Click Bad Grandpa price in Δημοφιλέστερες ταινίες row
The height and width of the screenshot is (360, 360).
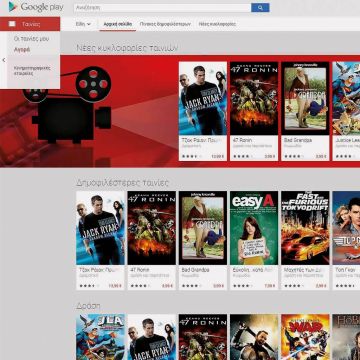click(219, 286)
